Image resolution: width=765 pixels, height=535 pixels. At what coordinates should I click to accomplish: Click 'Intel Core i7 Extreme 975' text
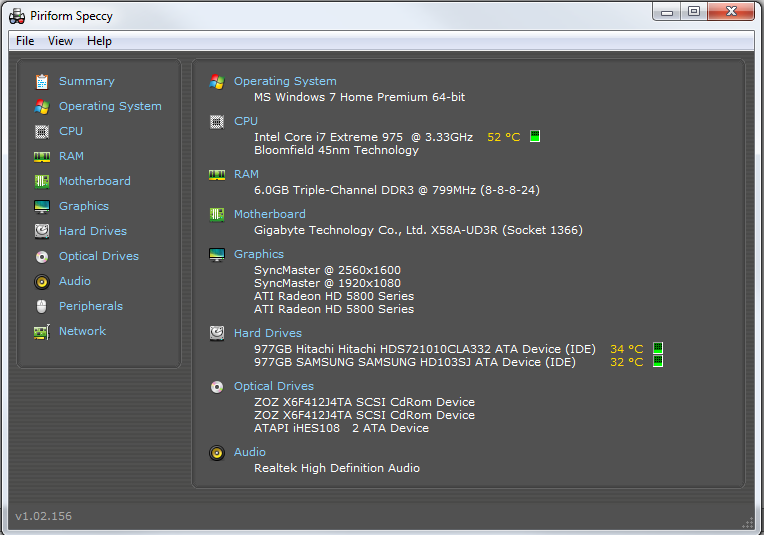329,137
